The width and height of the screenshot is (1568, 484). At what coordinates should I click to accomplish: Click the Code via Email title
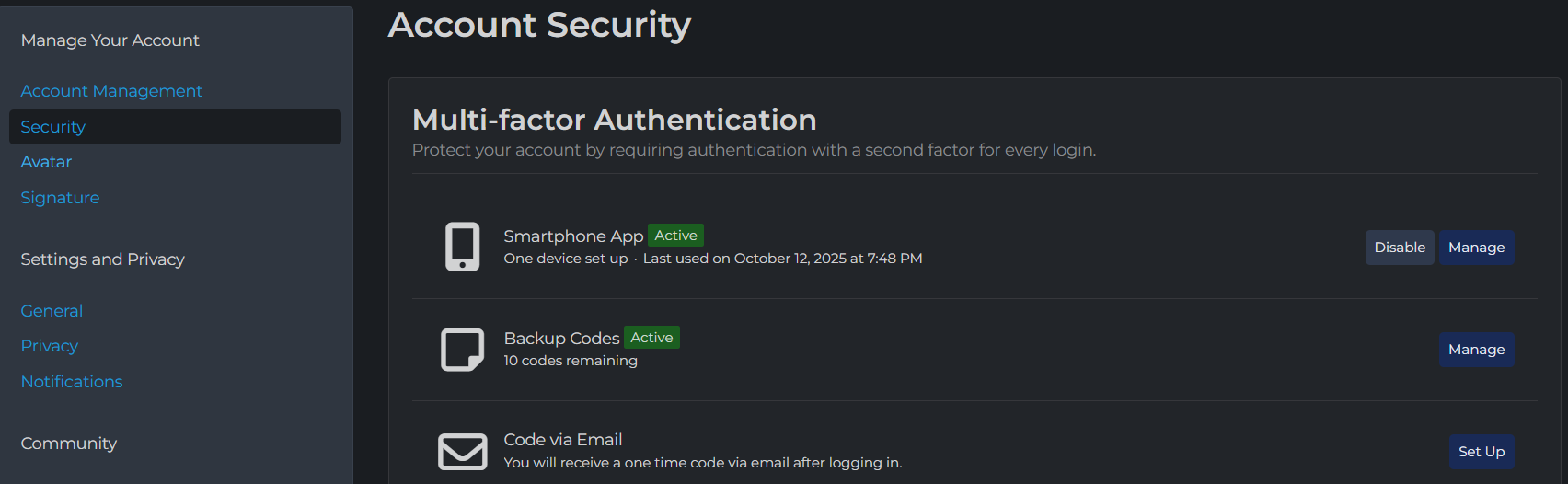click(x=563, y=440)
